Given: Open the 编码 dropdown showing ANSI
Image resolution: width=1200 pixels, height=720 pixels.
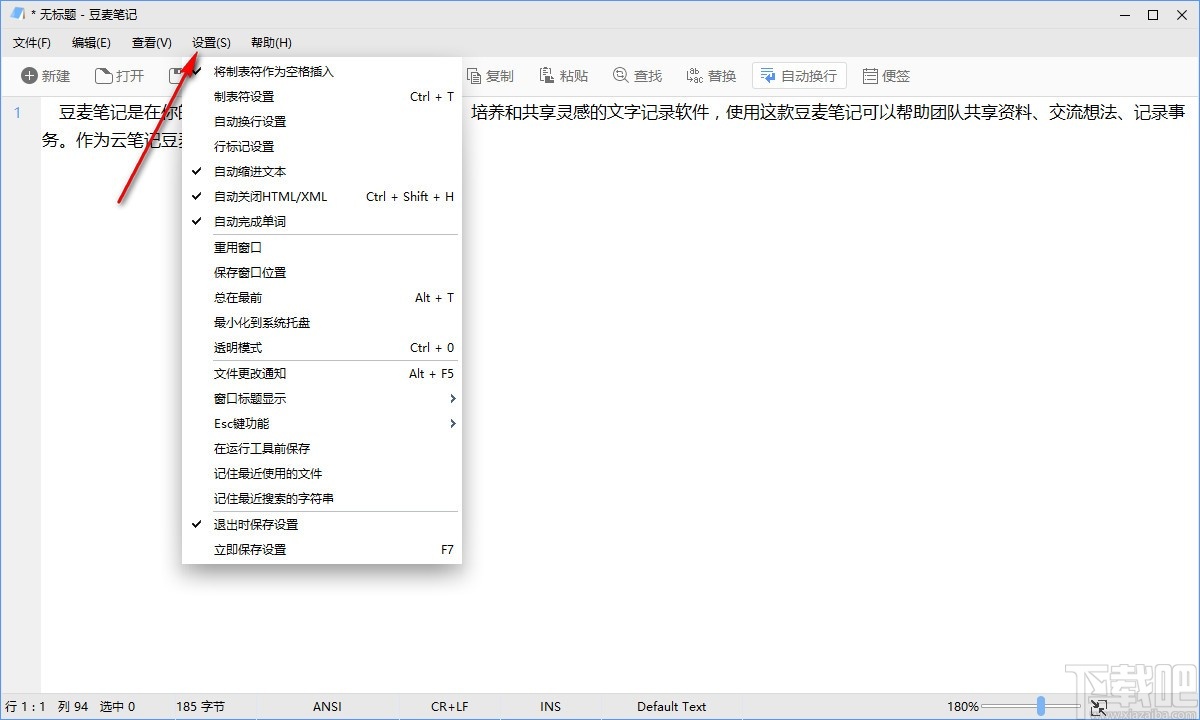Looking at the screenshot, I should (327, 706).
